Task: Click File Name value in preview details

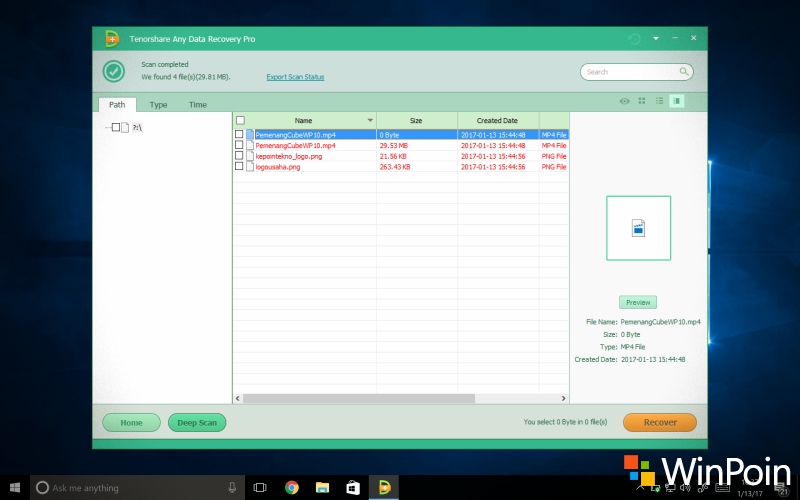Action: pos(660,322)
